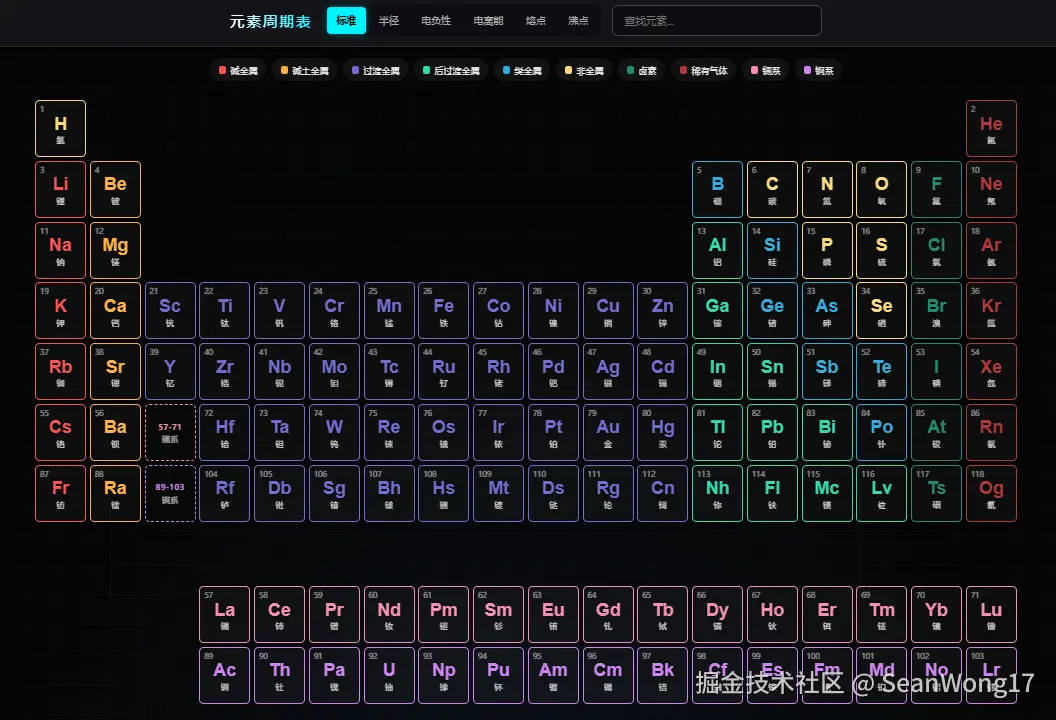This screenshot has width=1056, height=720.
Task: Open the silicon (Si) element cell
Action: point(772,251)
